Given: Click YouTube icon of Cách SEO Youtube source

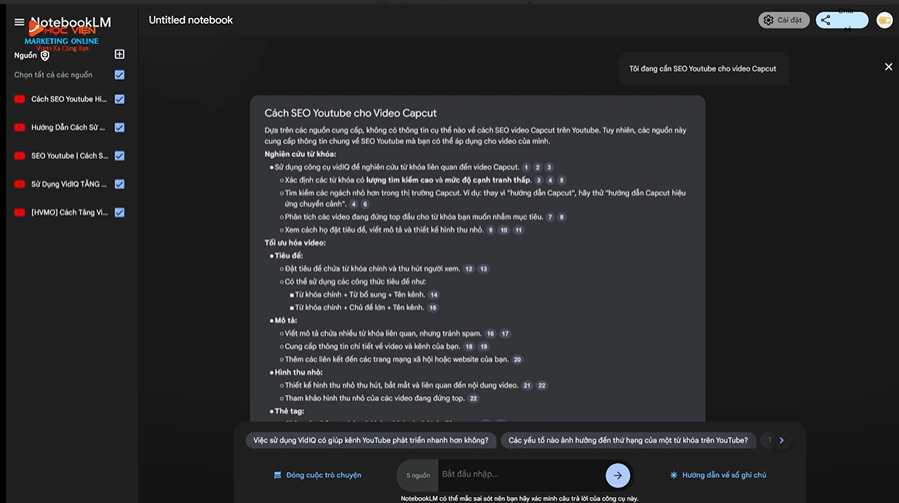Looking at the screenshot, I should (x=19, y=99).
